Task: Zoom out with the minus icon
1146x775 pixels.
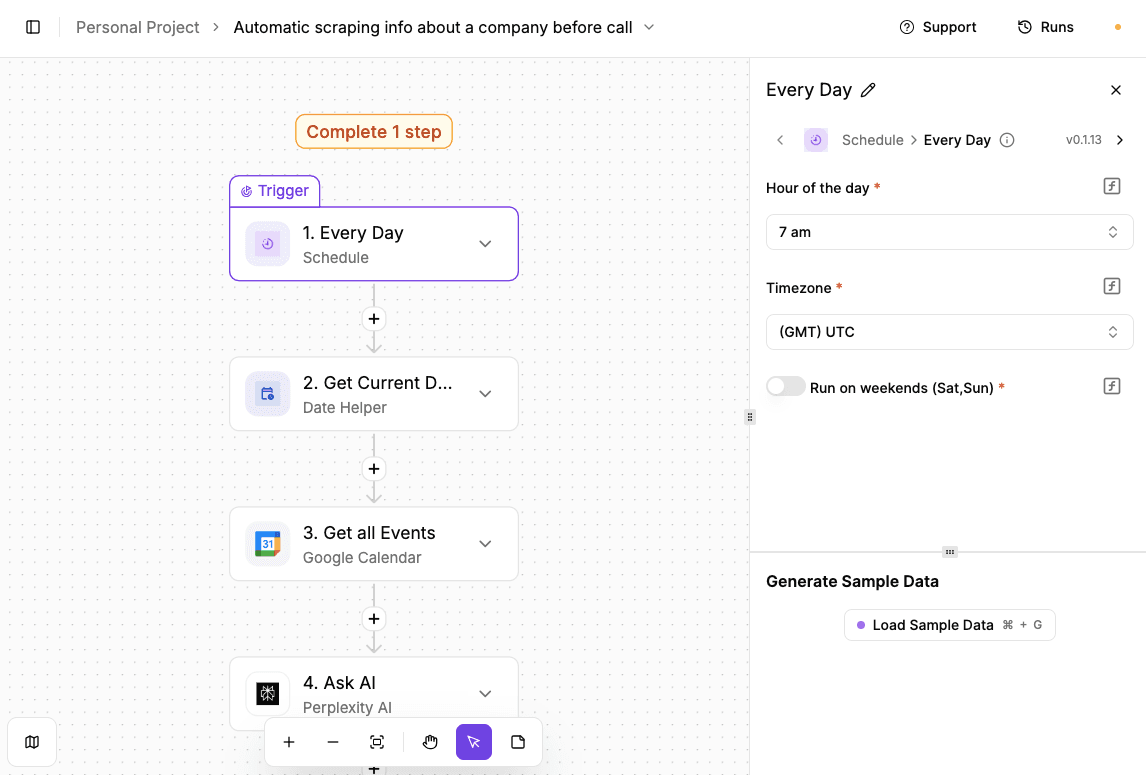Action: point(333,742)
